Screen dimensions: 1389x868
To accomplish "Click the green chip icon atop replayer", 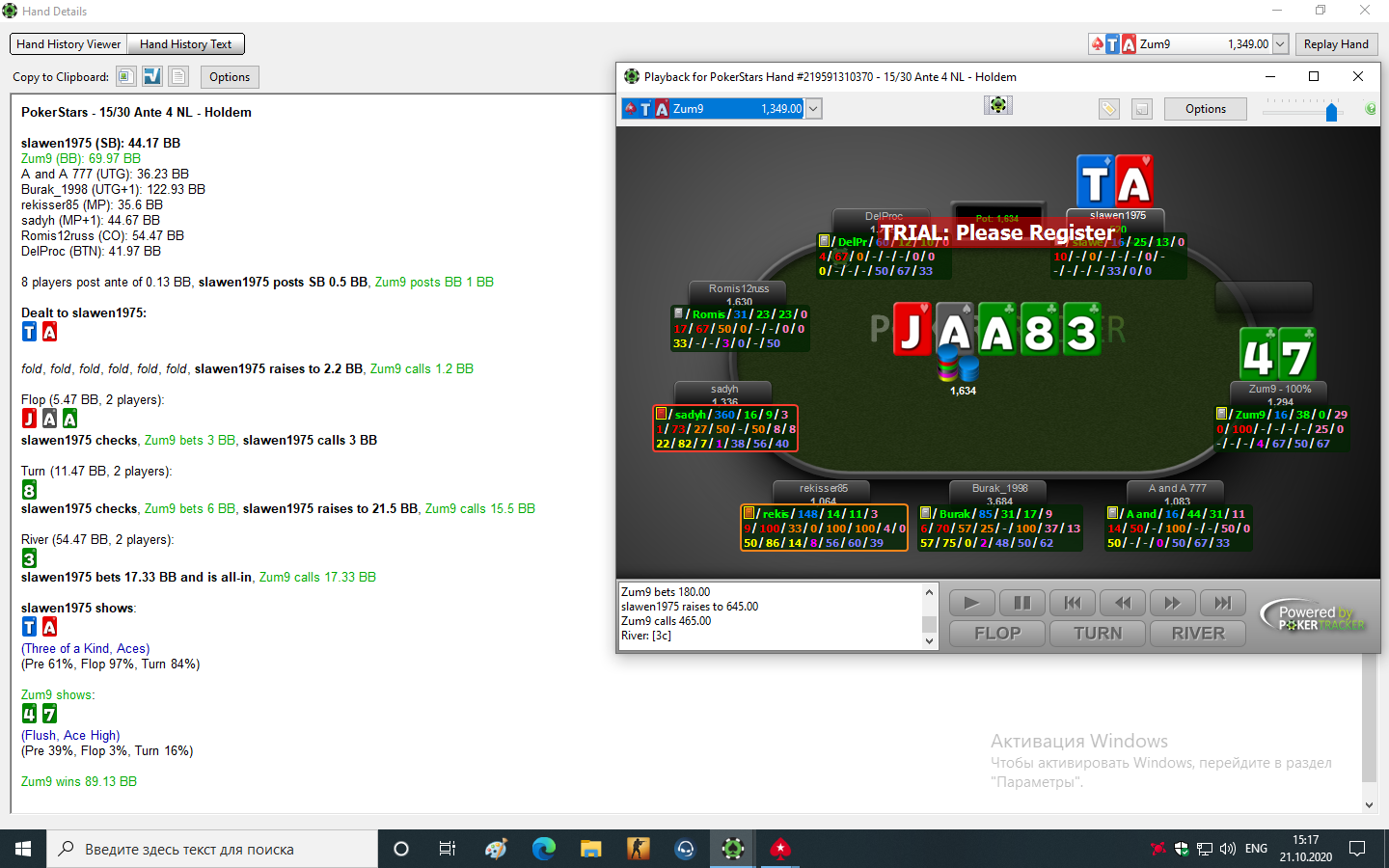I will pos(998,104).
